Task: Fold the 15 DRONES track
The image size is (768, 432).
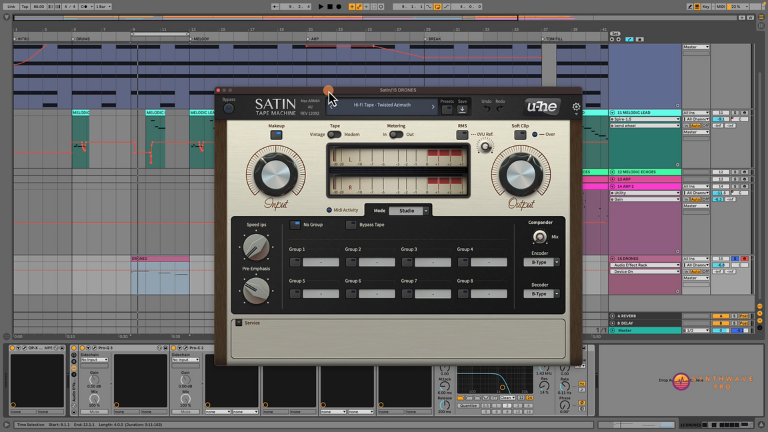Action: [612, 259]
